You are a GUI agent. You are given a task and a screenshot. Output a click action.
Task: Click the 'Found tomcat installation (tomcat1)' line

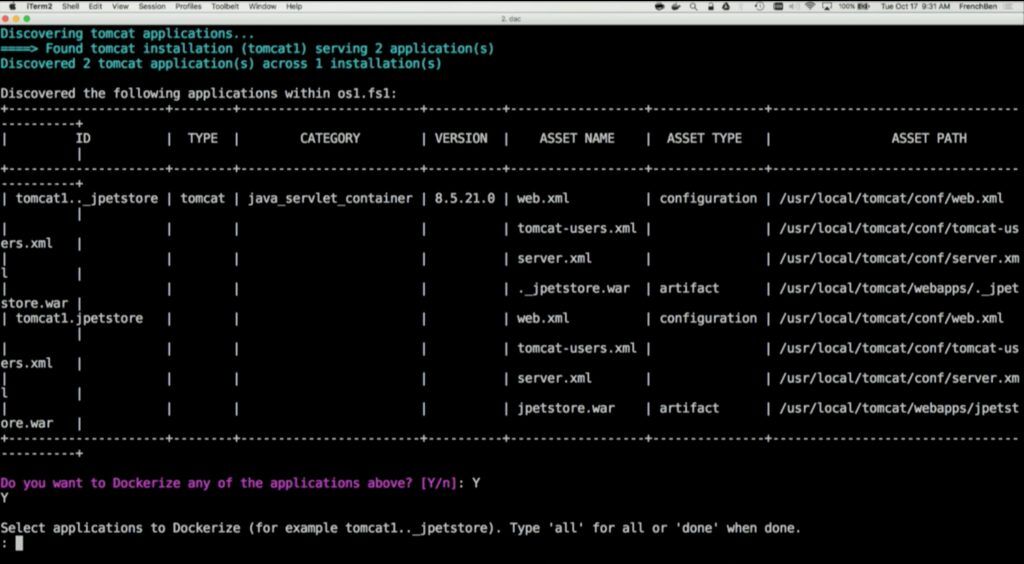coord(247,49)
